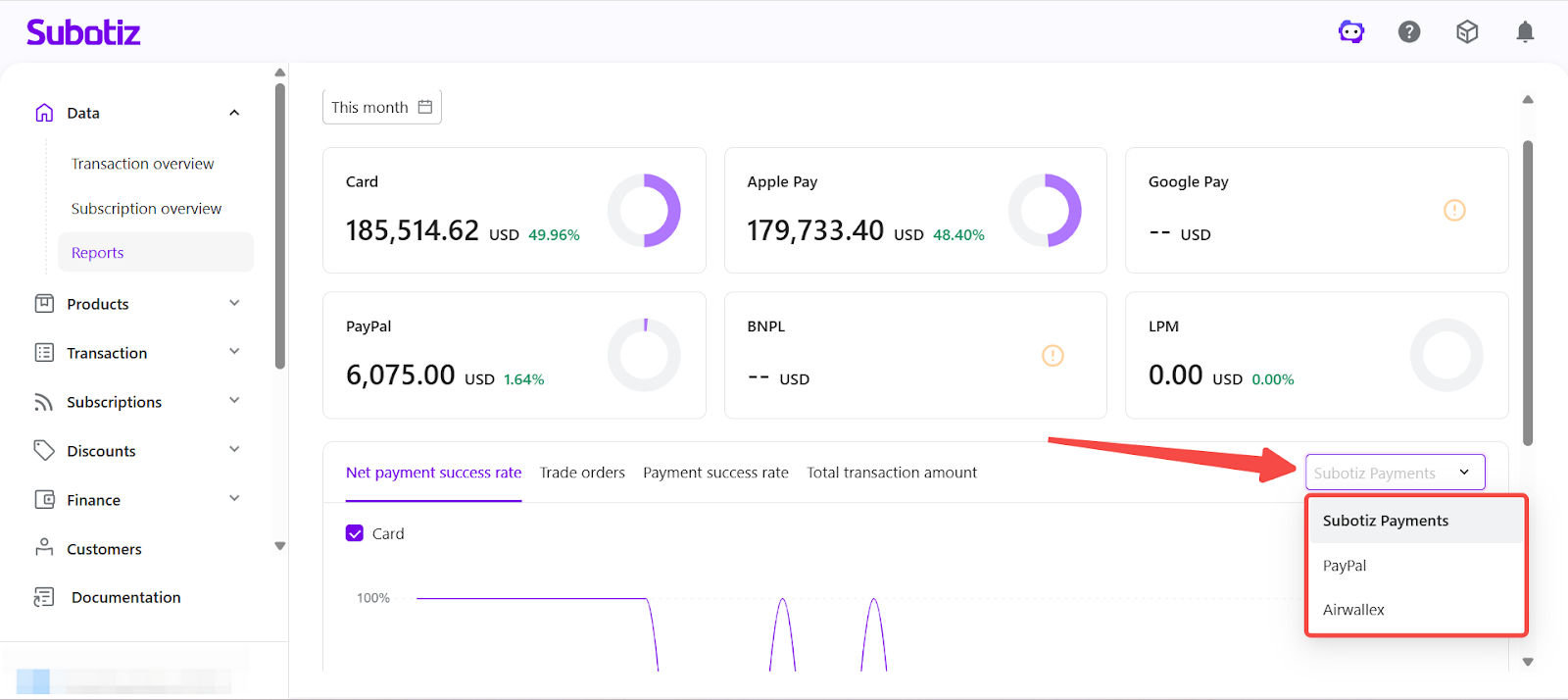Open the chatbot assistant icon
Viewport: 1568px width, 700px height.
pyautogui.click(x=1351, y=32)
